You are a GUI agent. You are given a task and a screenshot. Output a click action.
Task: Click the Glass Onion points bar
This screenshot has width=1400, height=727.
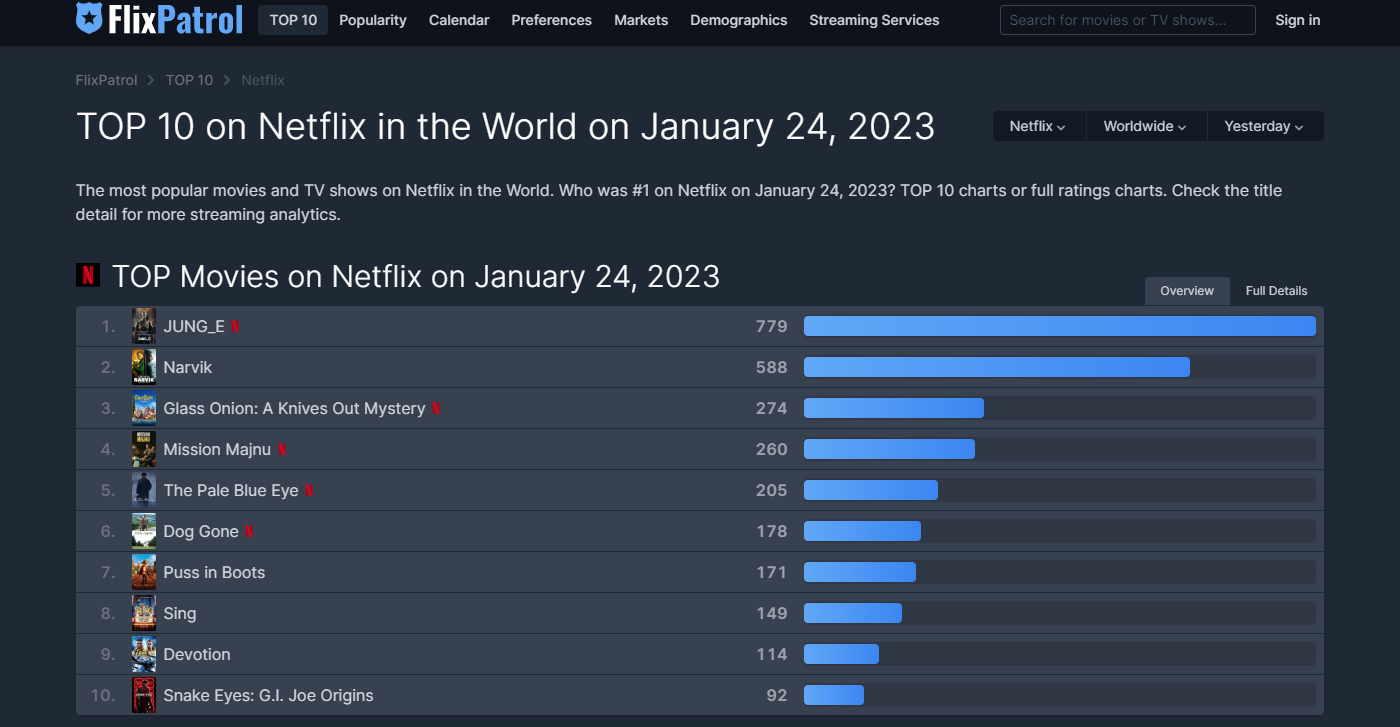pyautogui.click(x=894, y=408)
